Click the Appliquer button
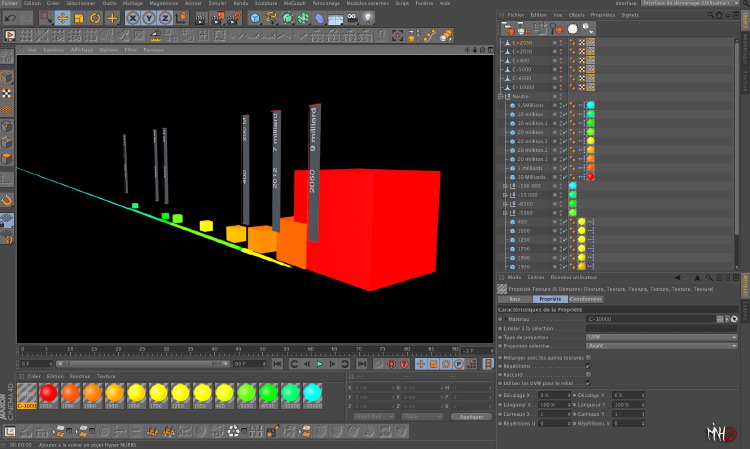This screenshot has width=750, height=449. 471,416
